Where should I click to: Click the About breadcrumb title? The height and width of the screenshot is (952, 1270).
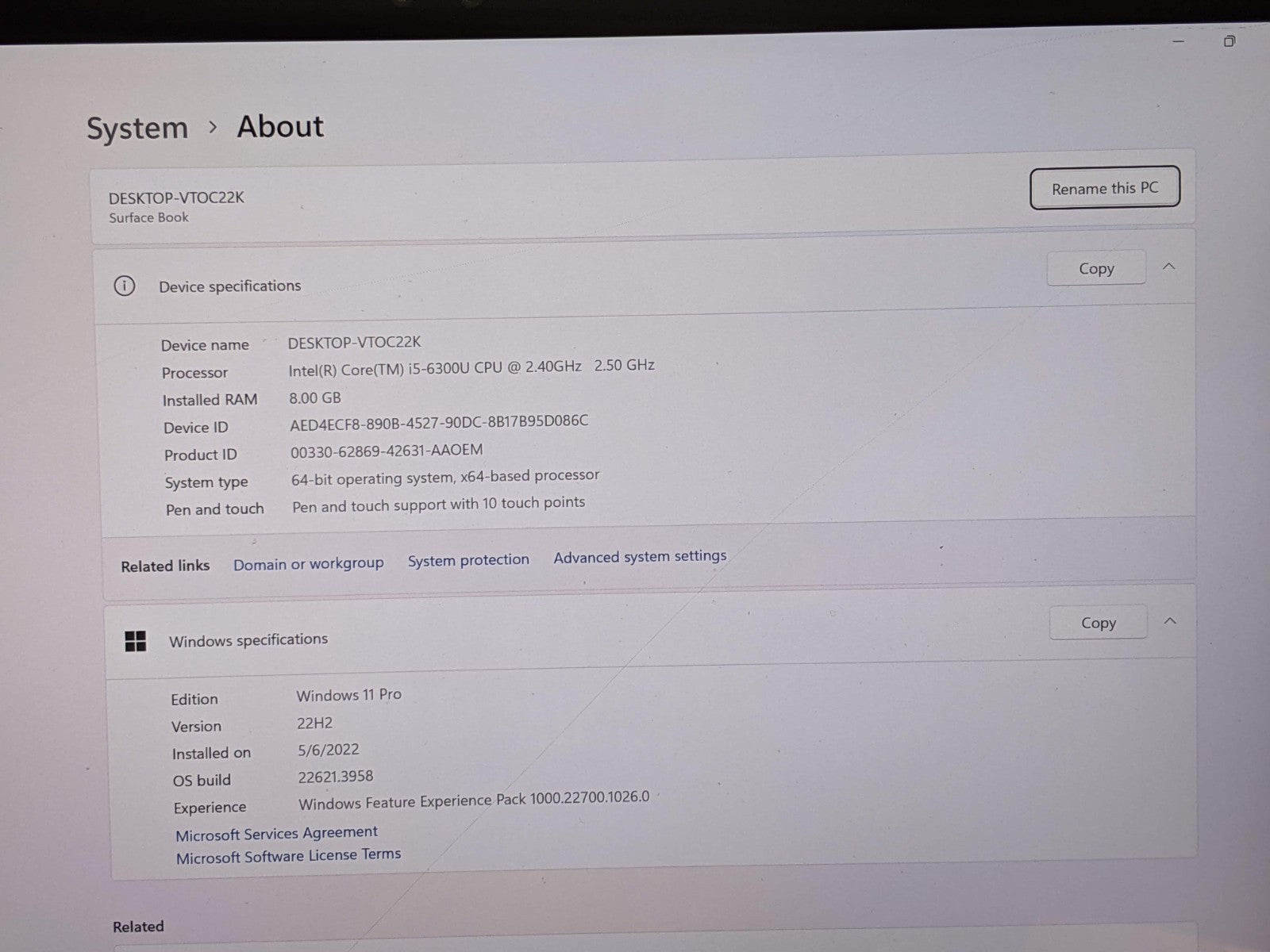pyautogui.click(x=280, y=126)
